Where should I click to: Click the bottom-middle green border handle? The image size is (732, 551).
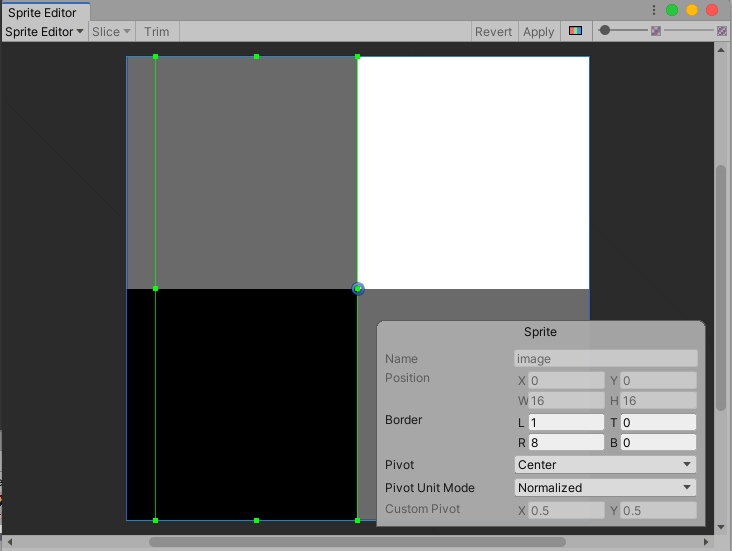(x=256, y=520)
